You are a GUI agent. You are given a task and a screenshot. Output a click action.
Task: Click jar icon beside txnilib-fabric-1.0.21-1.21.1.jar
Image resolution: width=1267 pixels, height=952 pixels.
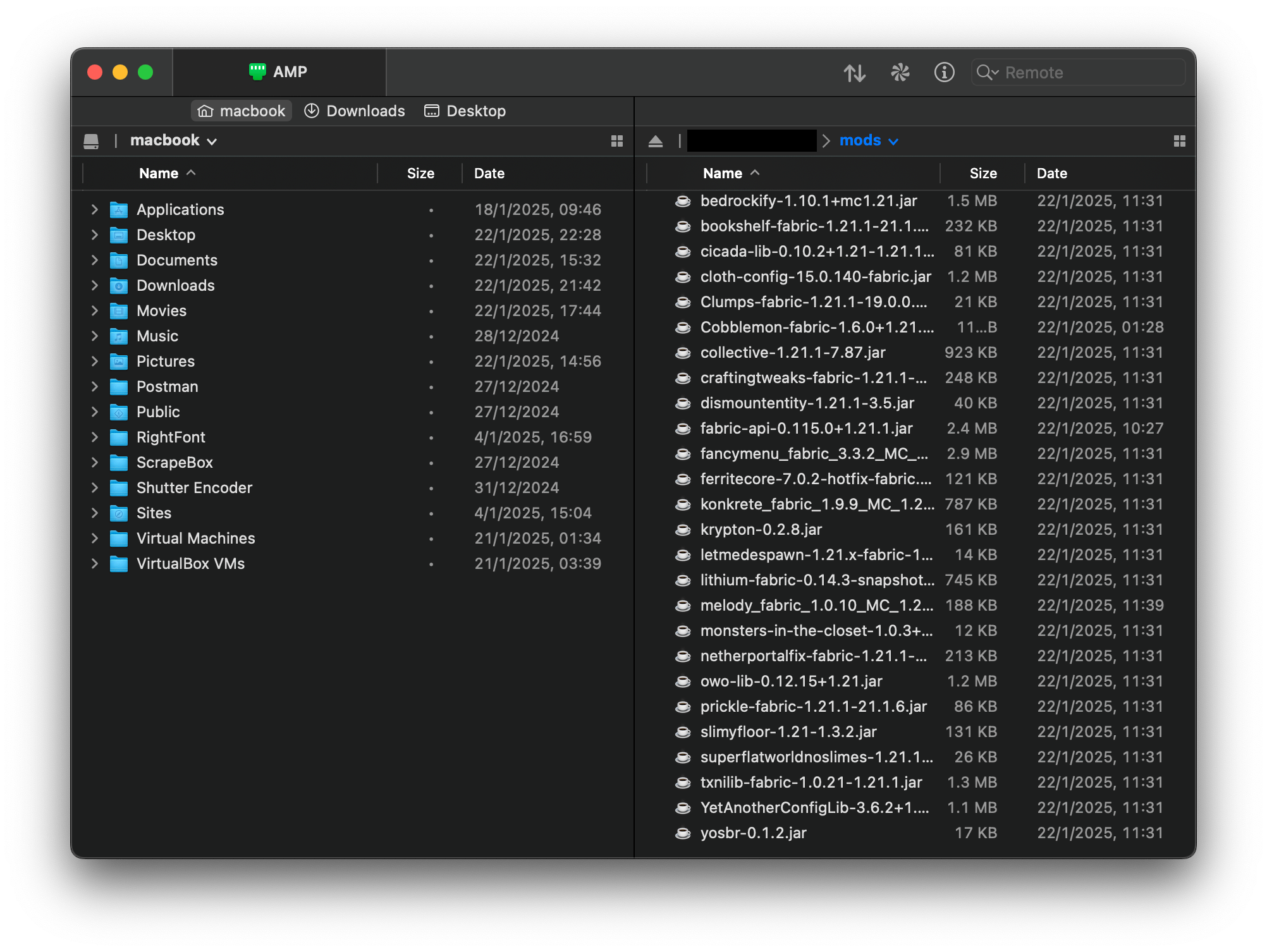(683, 783)
